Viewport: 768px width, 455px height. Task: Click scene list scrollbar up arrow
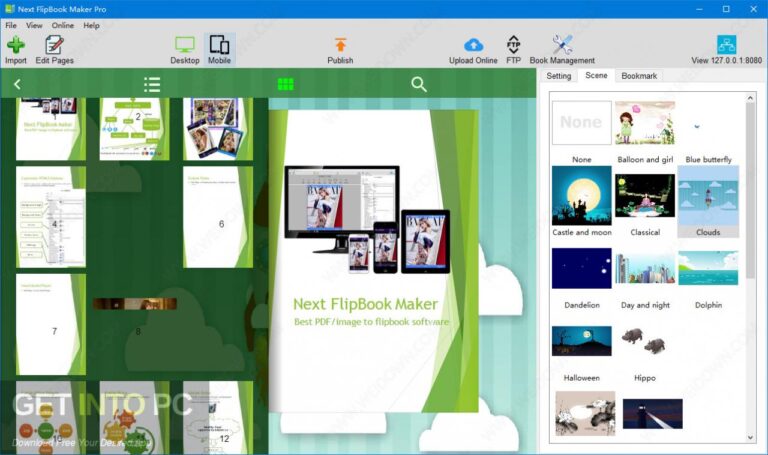(x=750, y=98)
